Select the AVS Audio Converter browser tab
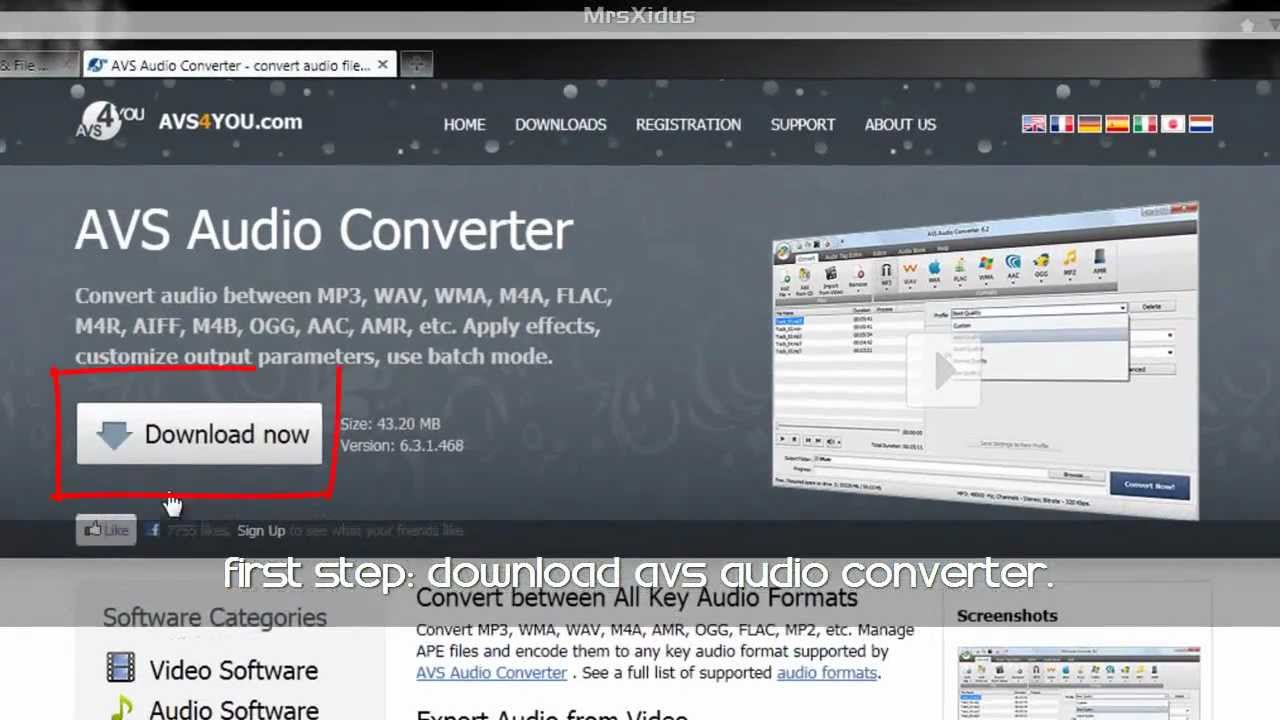 coord(240,65)
